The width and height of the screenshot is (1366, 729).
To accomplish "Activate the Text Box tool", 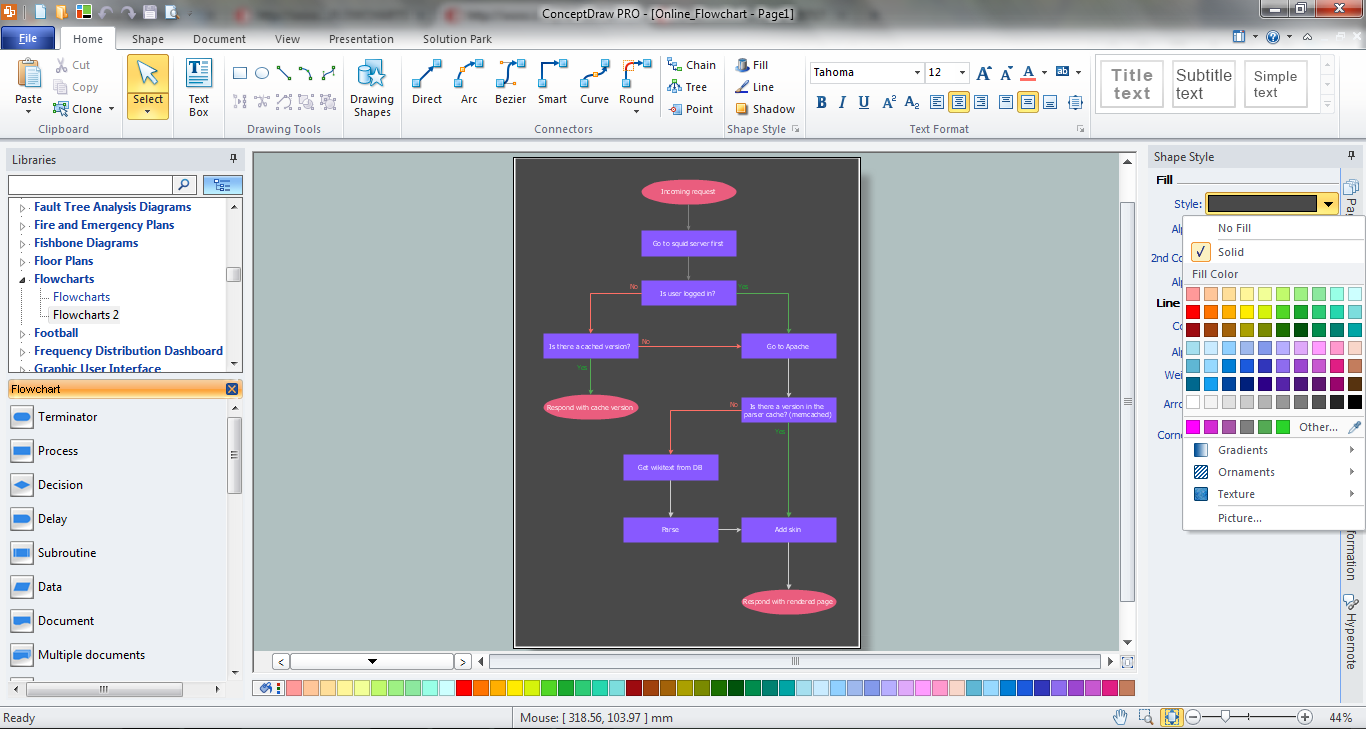I will point(198,85).
